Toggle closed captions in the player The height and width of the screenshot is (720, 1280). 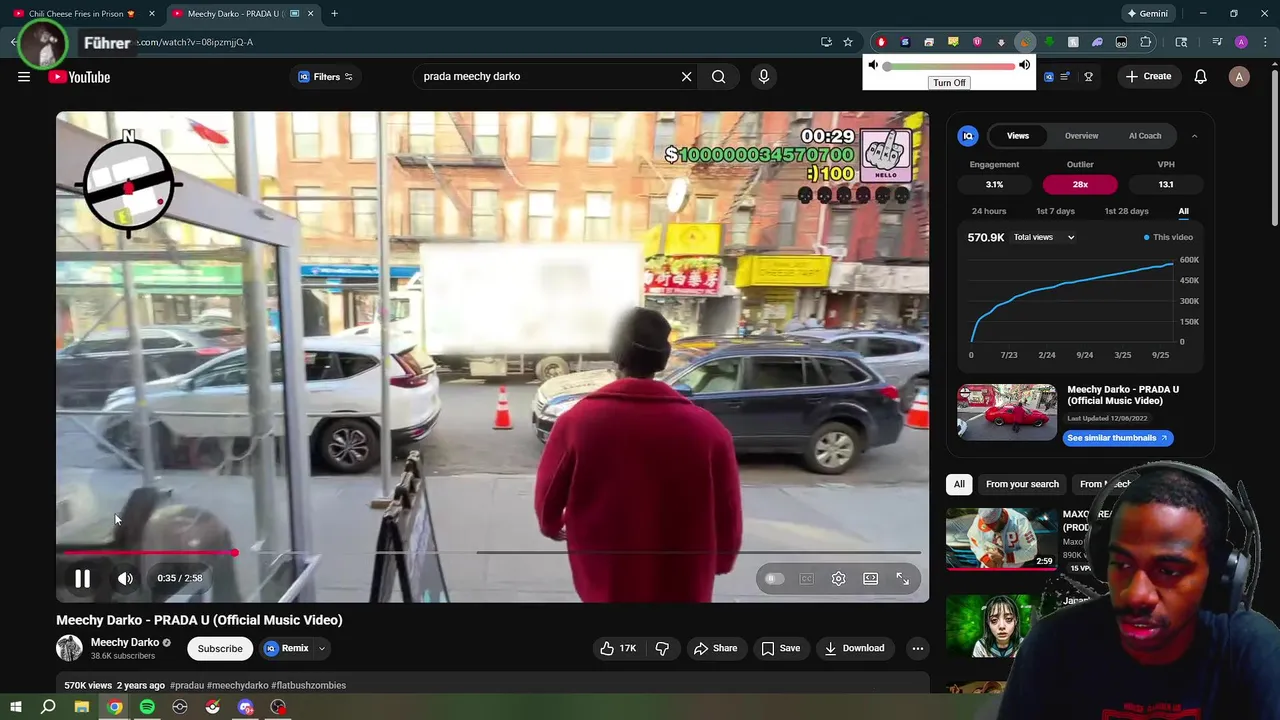click(x=806, y=578)
